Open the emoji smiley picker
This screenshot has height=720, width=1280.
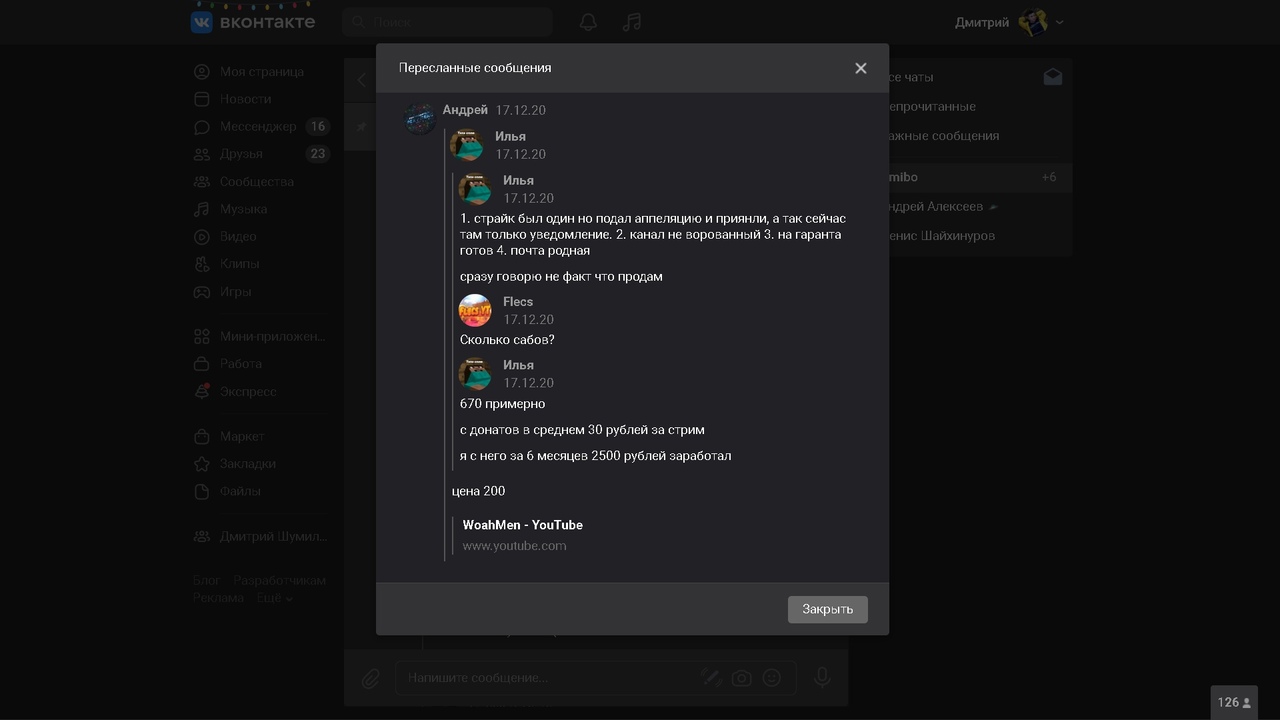[x=771, y=677]
